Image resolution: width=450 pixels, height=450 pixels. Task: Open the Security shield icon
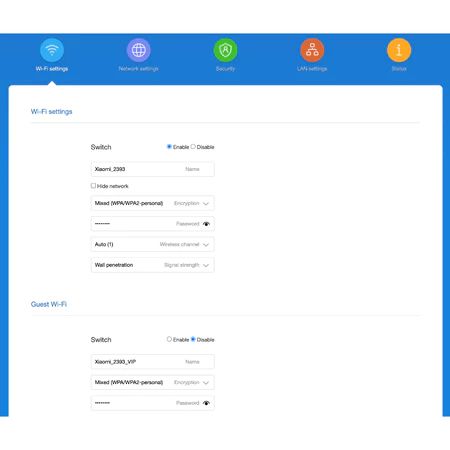pyautogui.click(x=225, y=50)
